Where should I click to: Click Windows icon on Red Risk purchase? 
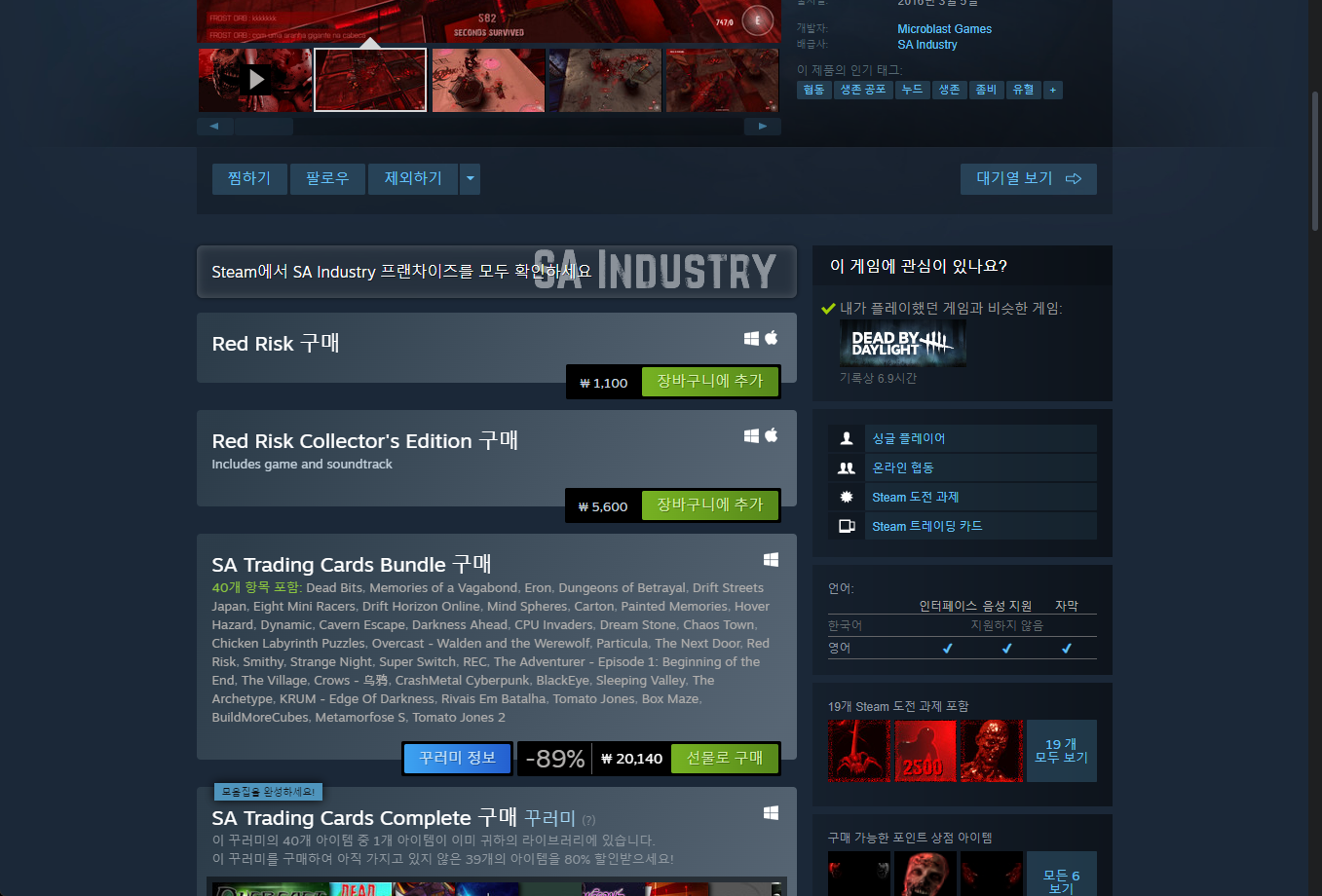(751, 338)
